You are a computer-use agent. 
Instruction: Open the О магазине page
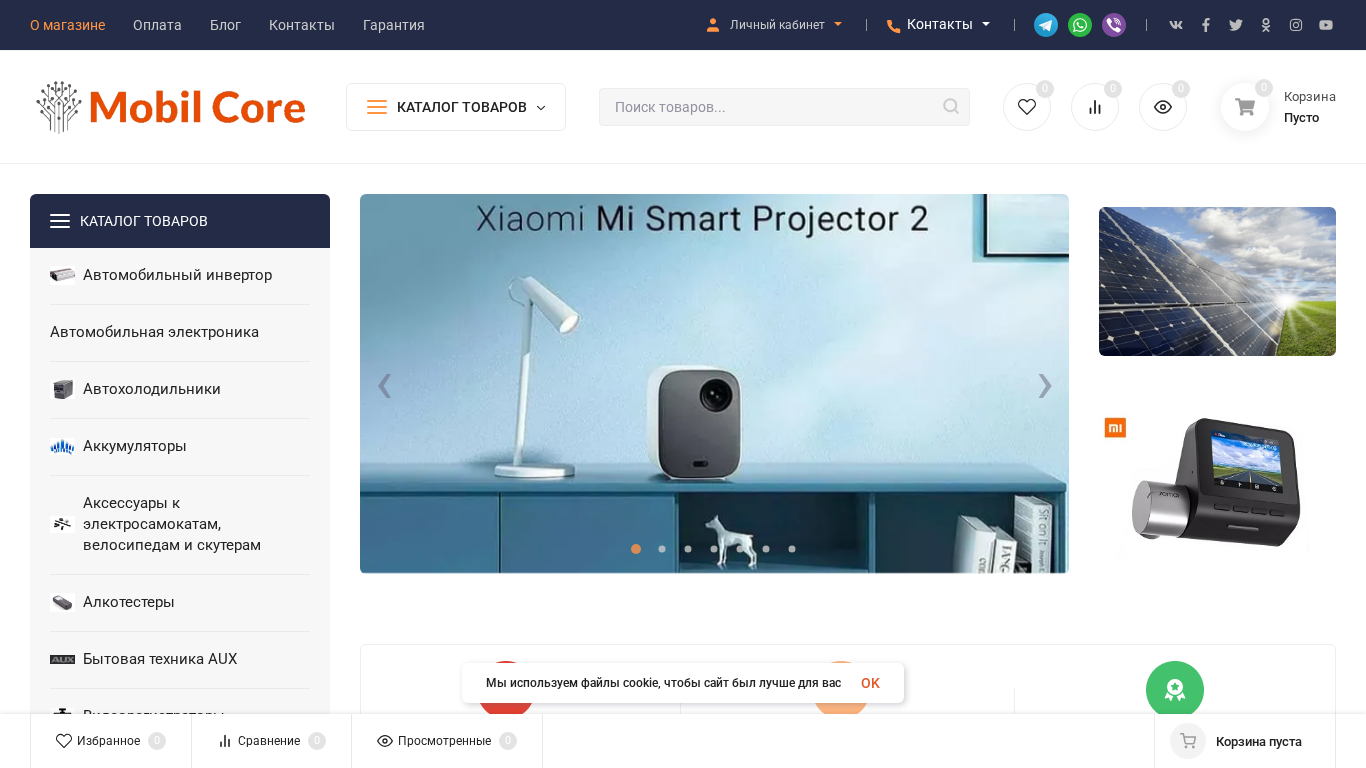[67, 25]
